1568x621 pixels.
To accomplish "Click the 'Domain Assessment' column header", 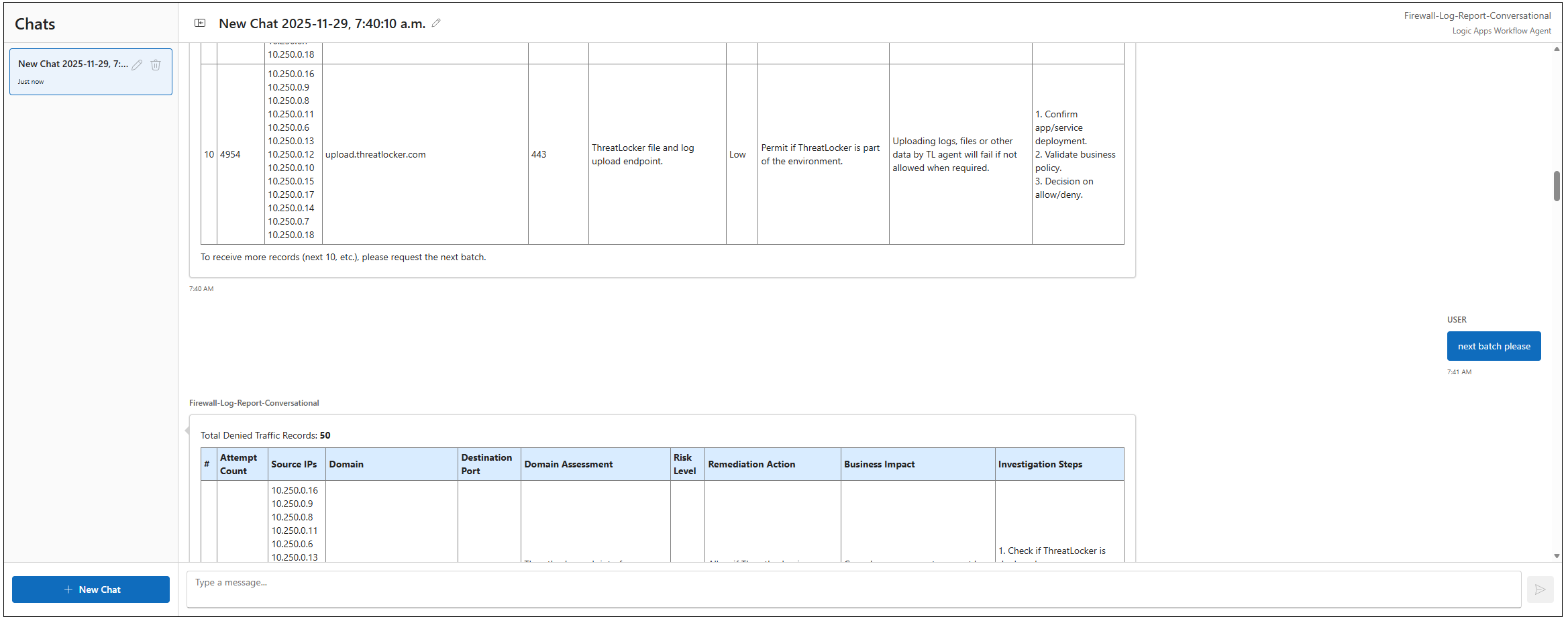I will tap(568, 464).
